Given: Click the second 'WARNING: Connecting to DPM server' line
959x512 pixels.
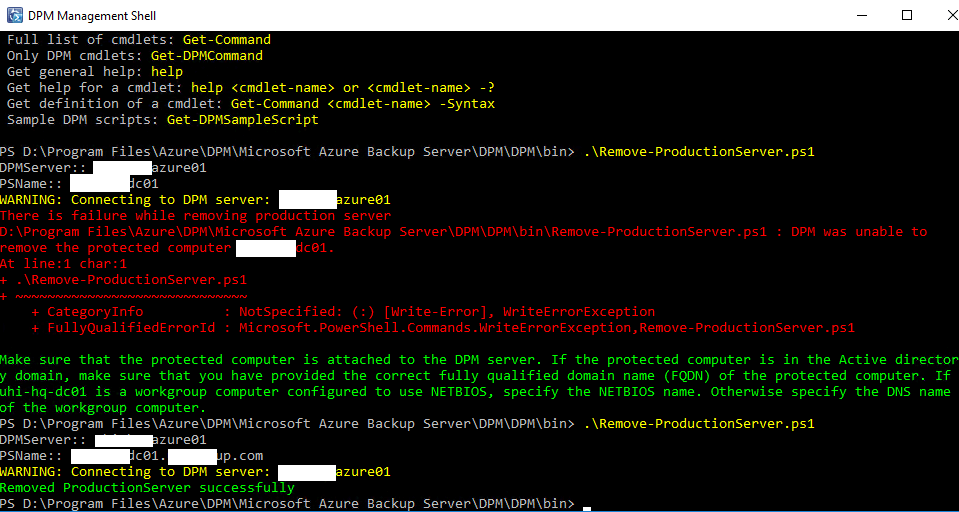Looking at the screenshot, I should point(195,472).
